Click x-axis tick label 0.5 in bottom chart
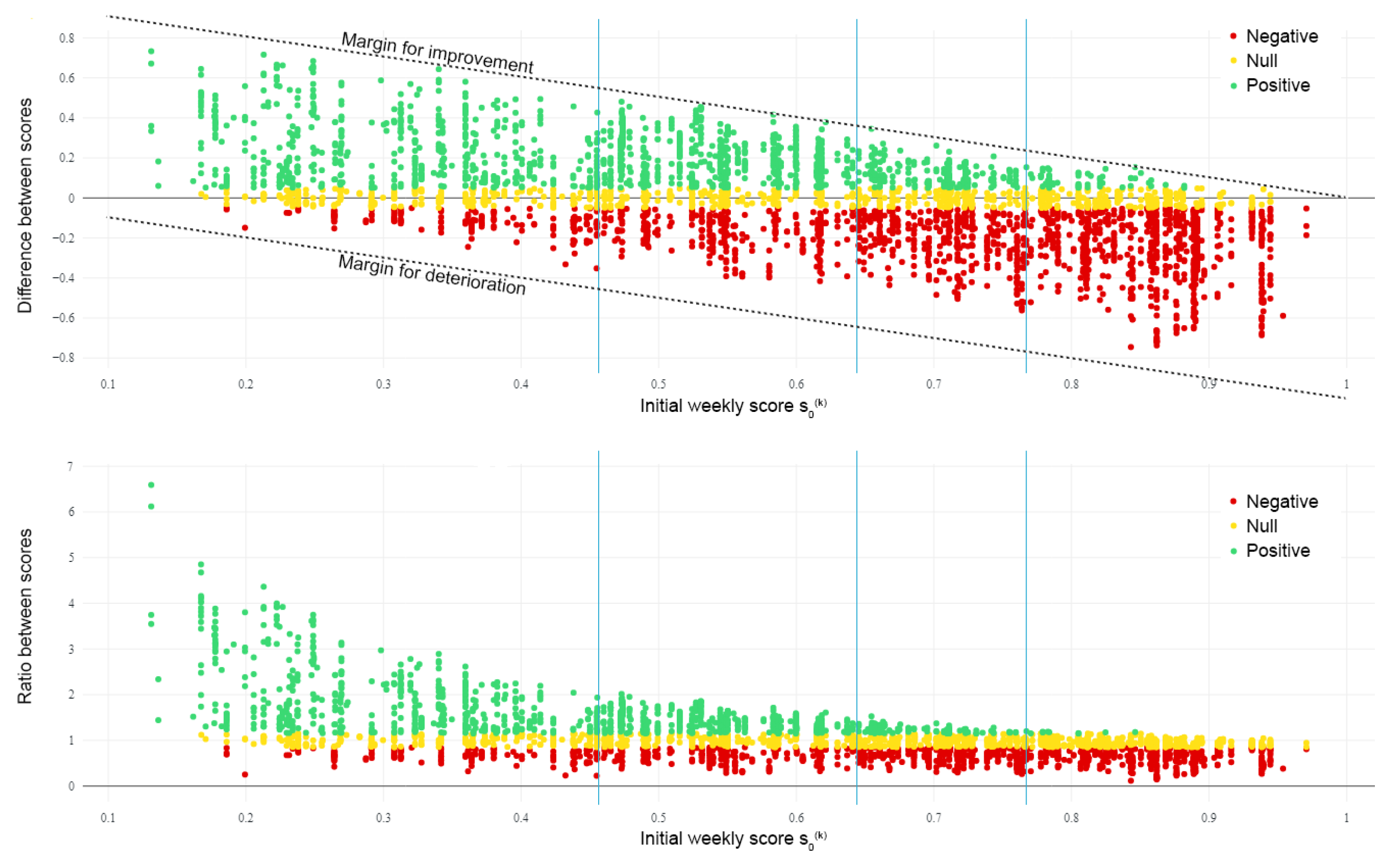1400x861 pixels. click(x=659, y=818)
